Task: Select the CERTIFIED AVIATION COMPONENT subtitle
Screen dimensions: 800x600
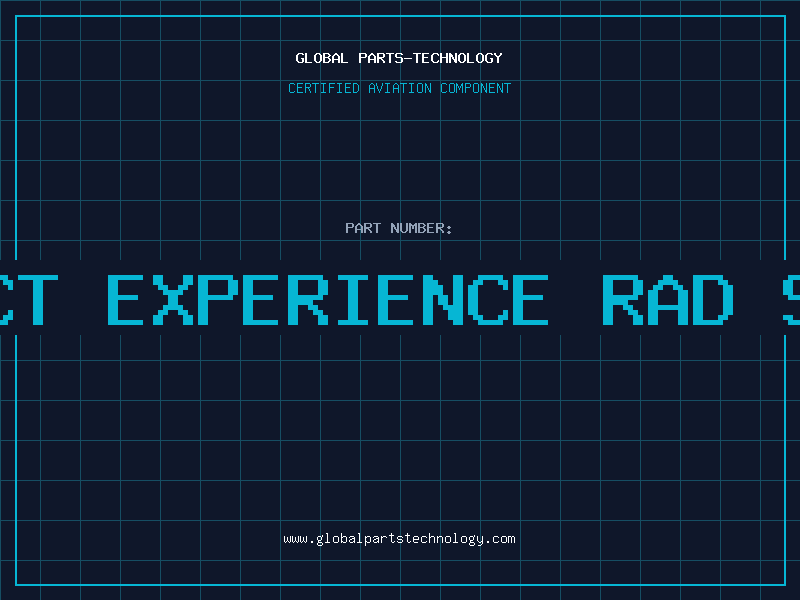Action: 399,88
